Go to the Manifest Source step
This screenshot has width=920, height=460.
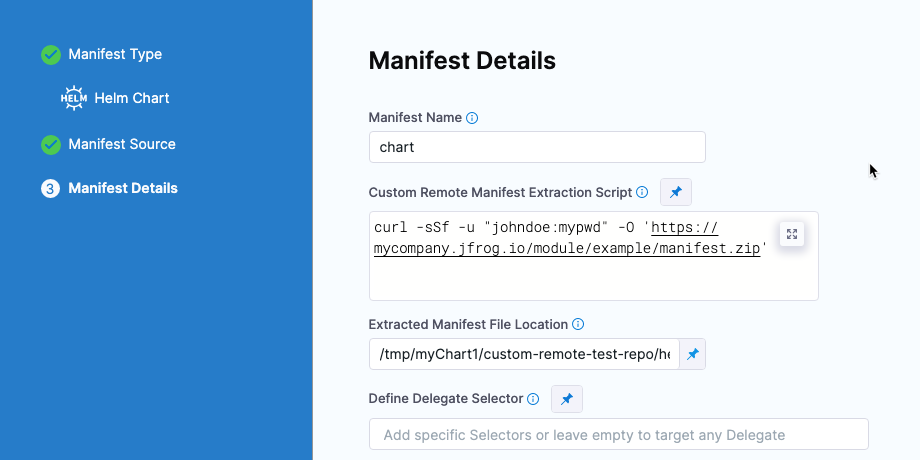tap(122, 145)
